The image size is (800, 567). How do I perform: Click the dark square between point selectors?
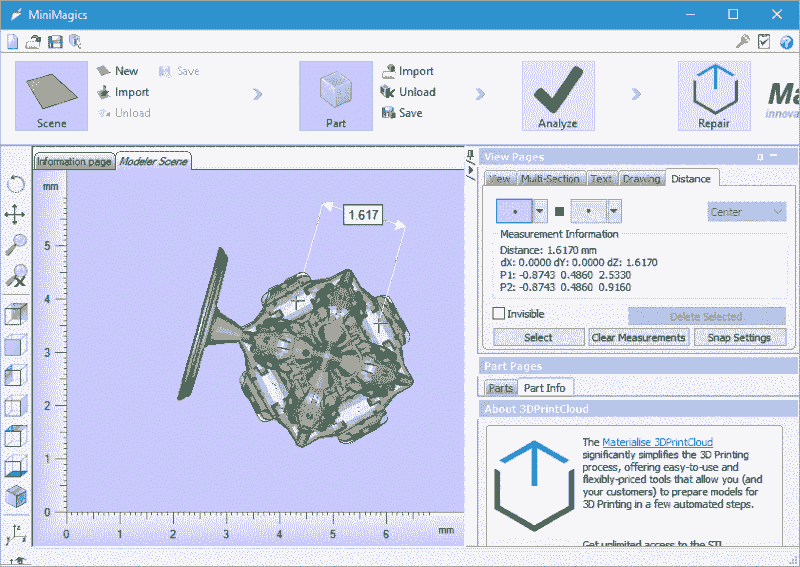[559, 211]
